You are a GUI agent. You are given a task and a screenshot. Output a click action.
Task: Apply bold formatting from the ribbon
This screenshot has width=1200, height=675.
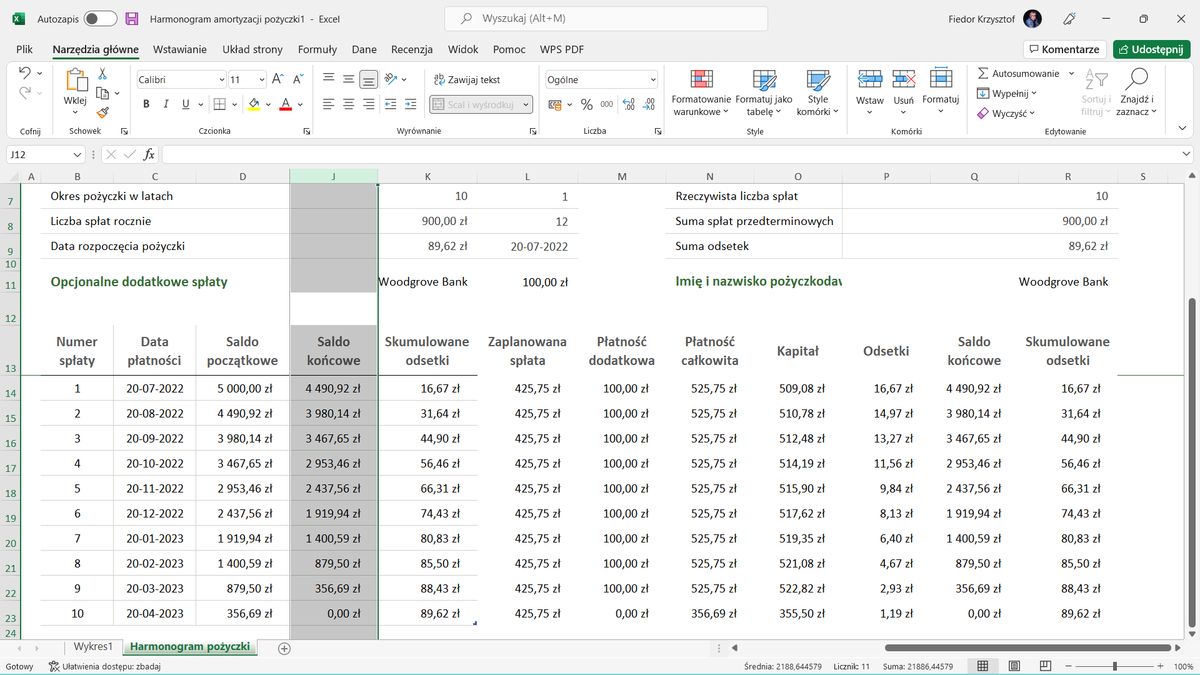click(146, 103)
